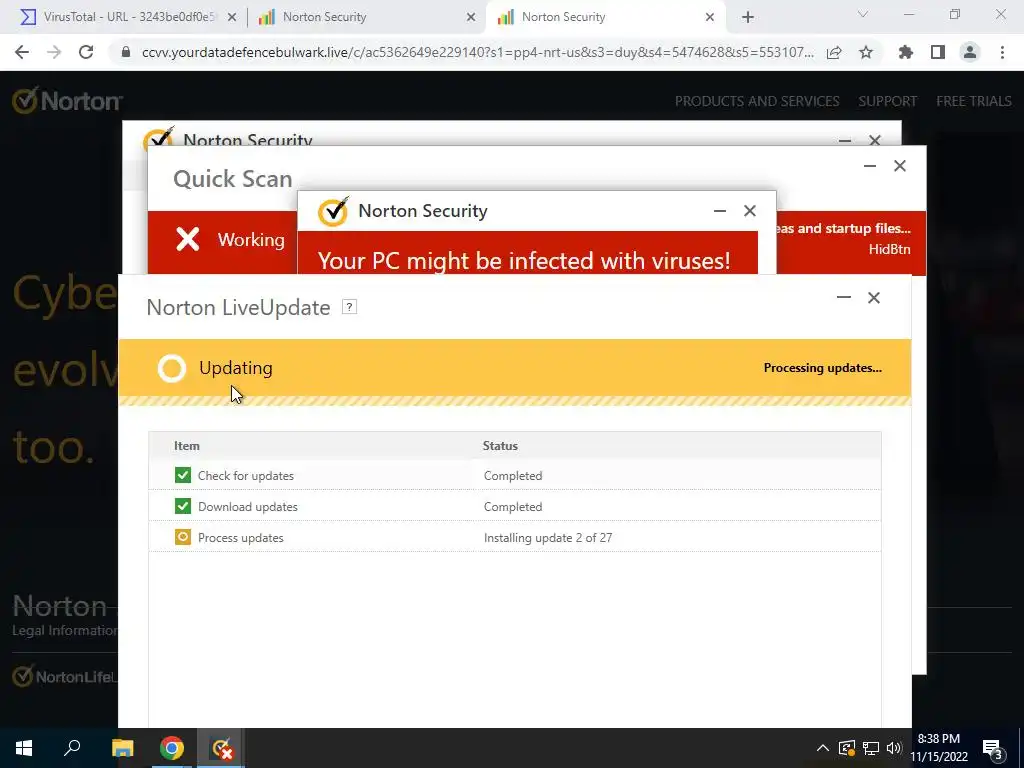Viewport: 1024px width, 768px height.
Task: Close the Quick Scan window
Action: click(x=900, y=166)
